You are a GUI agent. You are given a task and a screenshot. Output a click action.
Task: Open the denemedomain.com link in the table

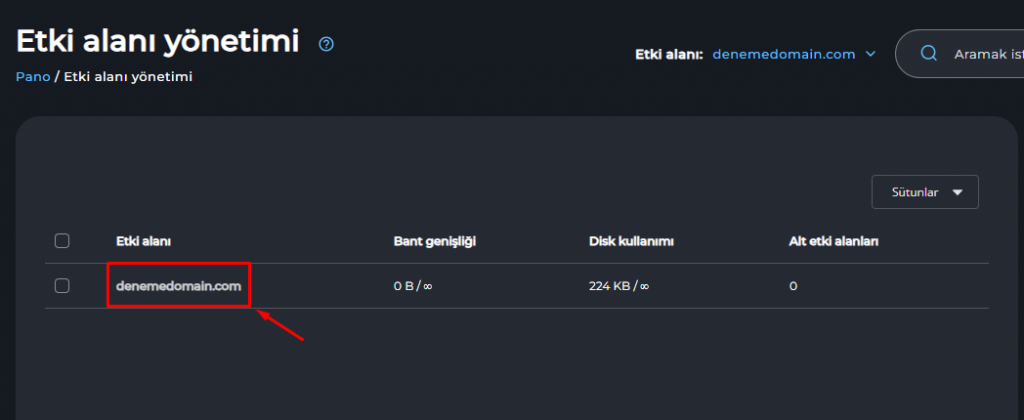[x=178, y=285]
